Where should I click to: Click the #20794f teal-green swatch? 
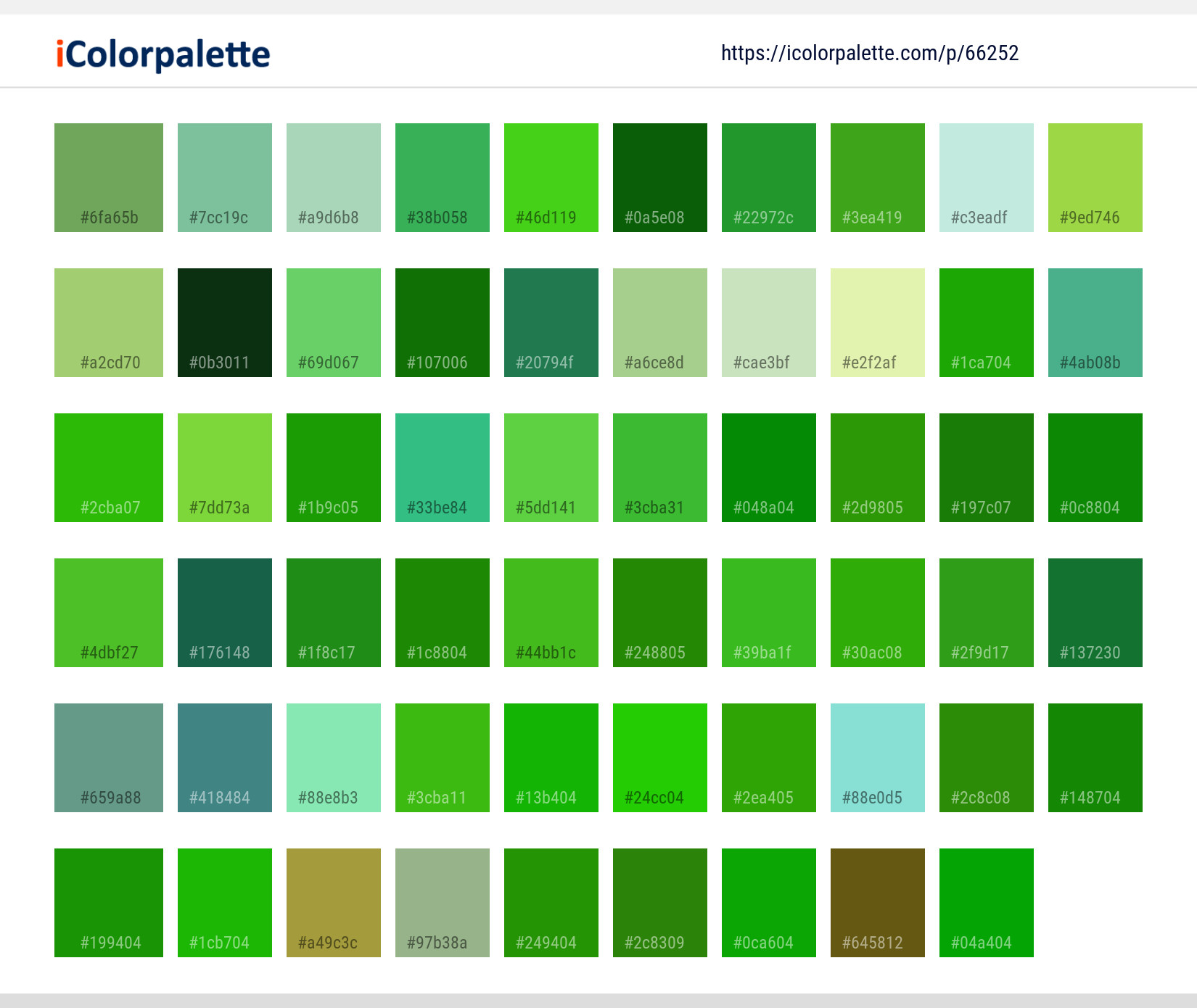coord(551,323)
